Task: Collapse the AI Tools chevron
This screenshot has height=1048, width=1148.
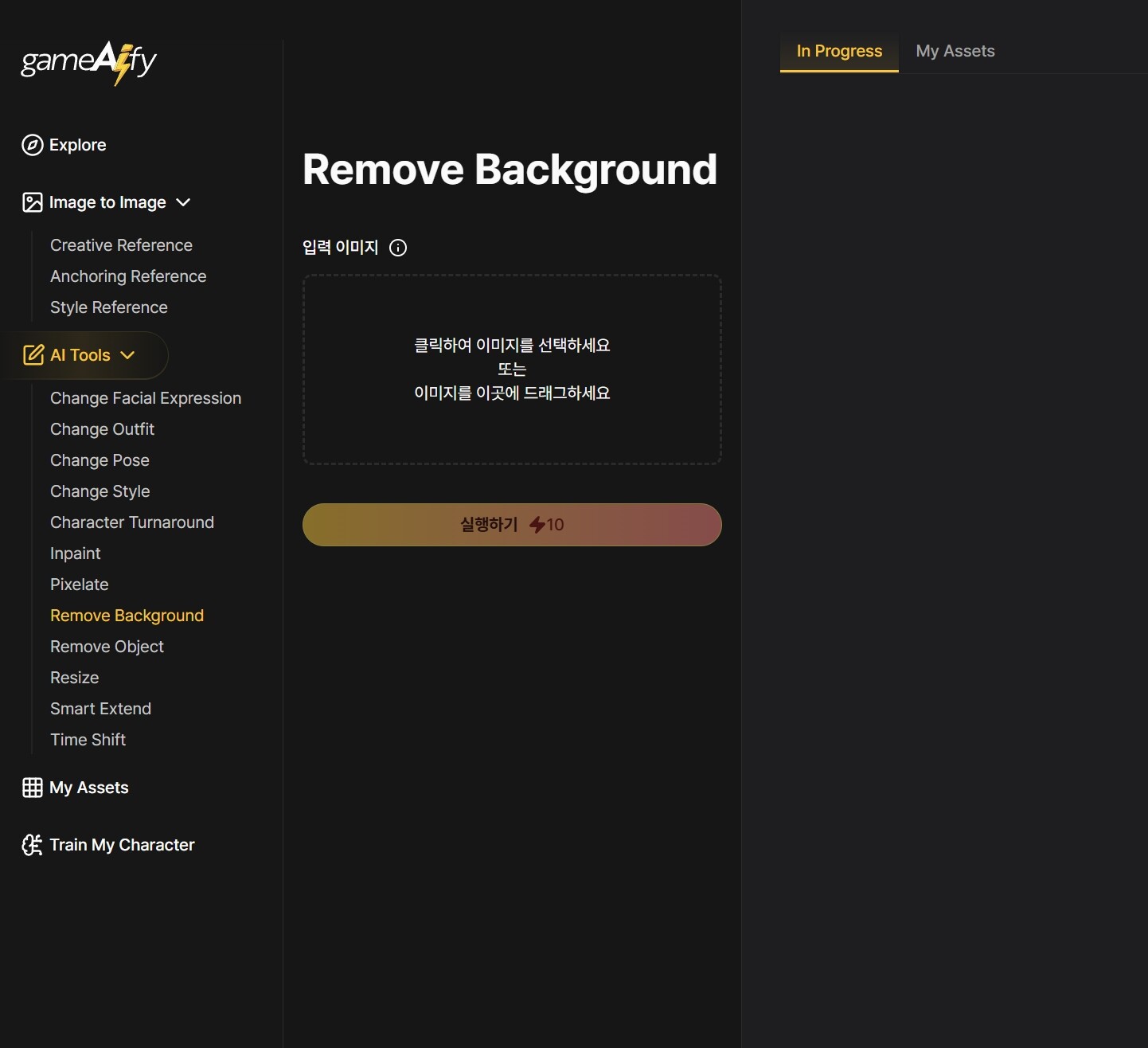Action: [x=127, y=355]
